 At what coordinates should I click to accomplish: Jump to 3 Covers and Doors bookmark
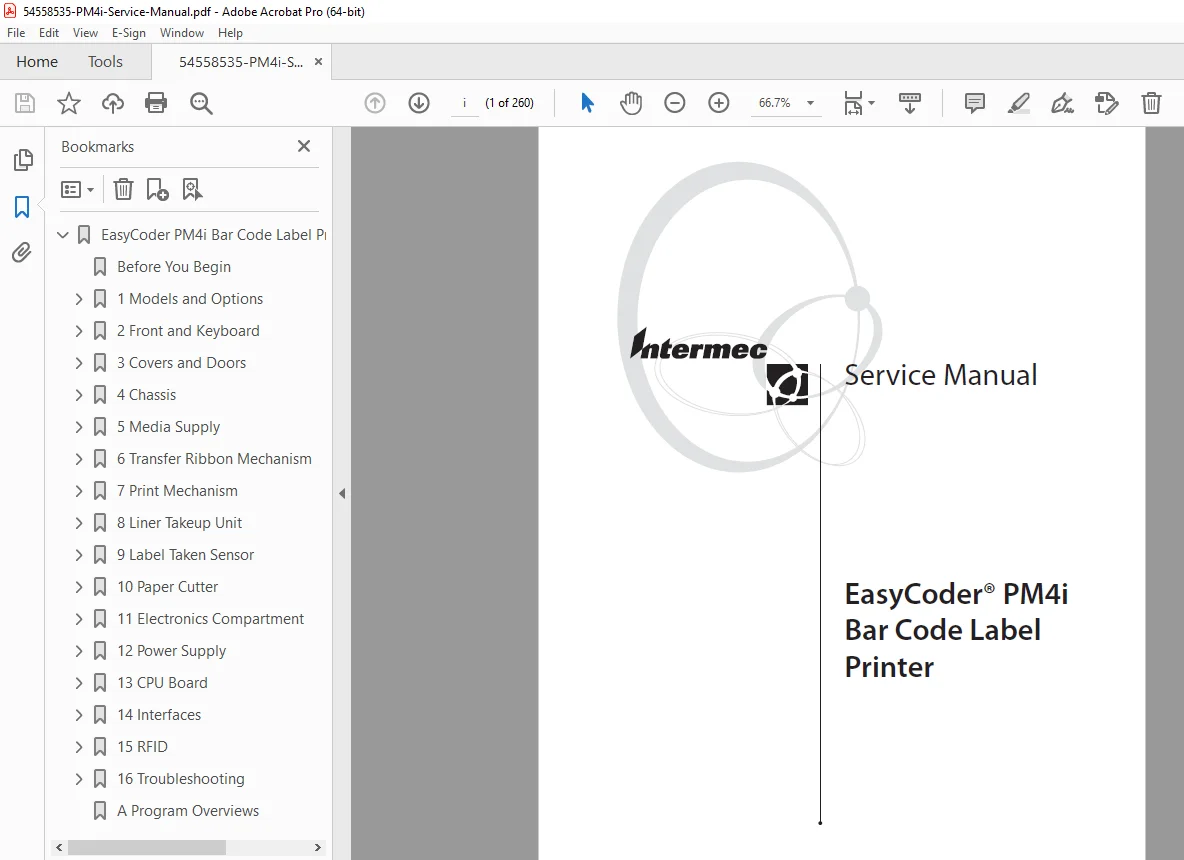181,362
